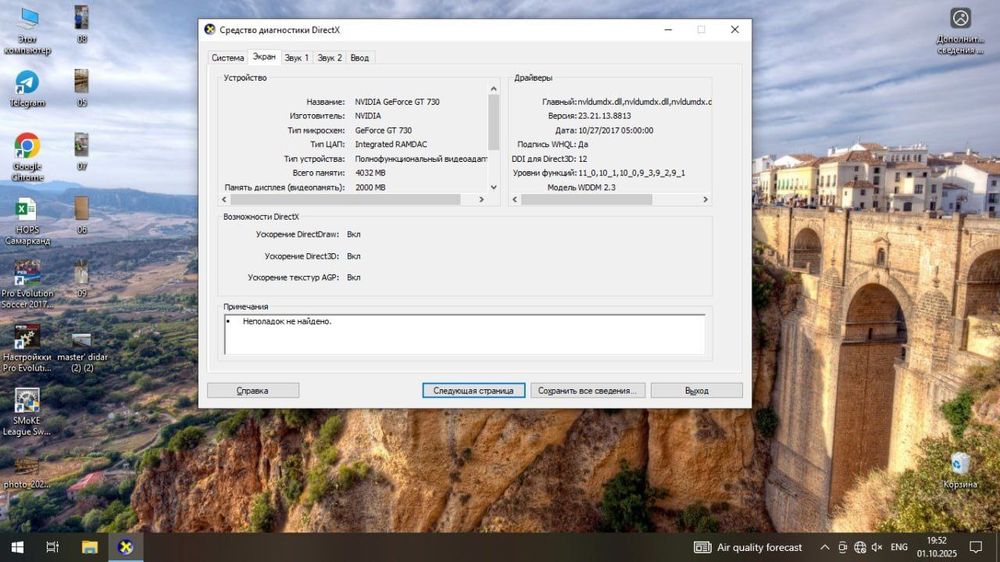
Task: Open Task View on the taskbar
Action: pyautogui.click(x=53, y=547)
